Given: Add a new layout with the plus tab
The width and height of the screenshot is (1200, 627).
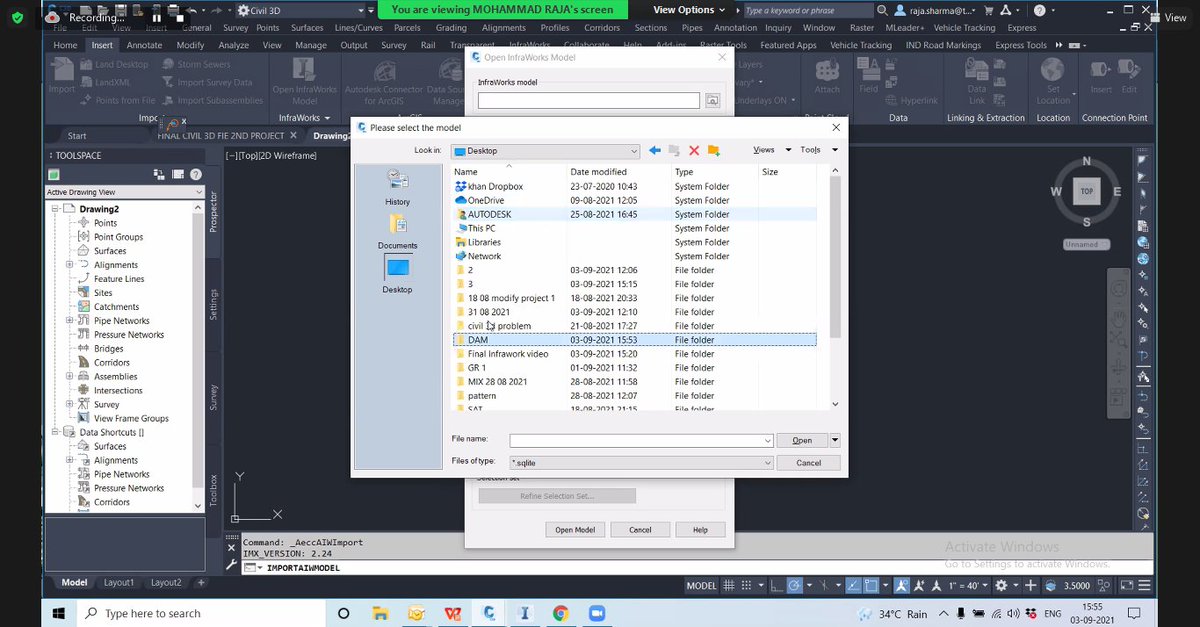Looking at the screenshot, I should click(x=201, y=582).
